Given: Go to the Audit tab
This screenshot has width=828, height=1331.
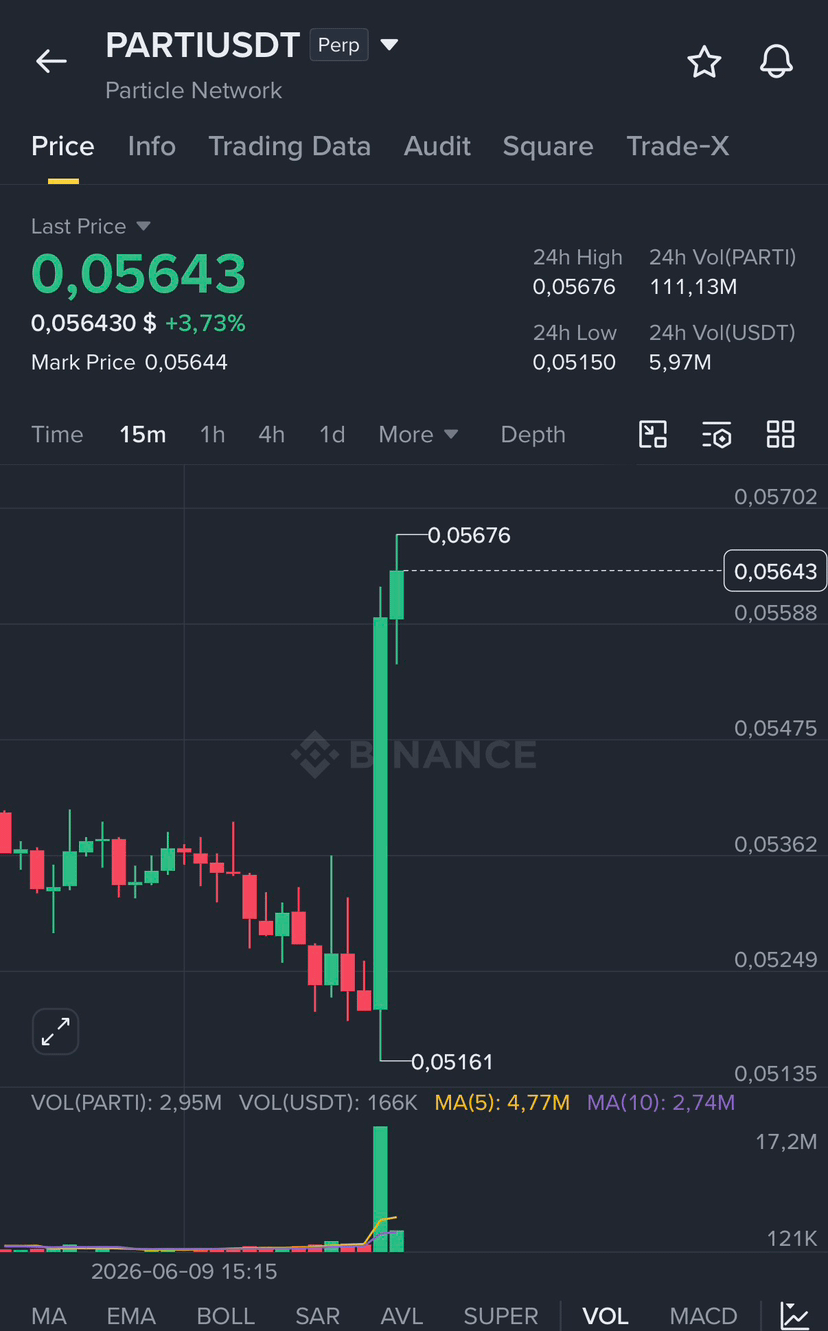Looking at the screenshot, I should (x=437, y=146).
